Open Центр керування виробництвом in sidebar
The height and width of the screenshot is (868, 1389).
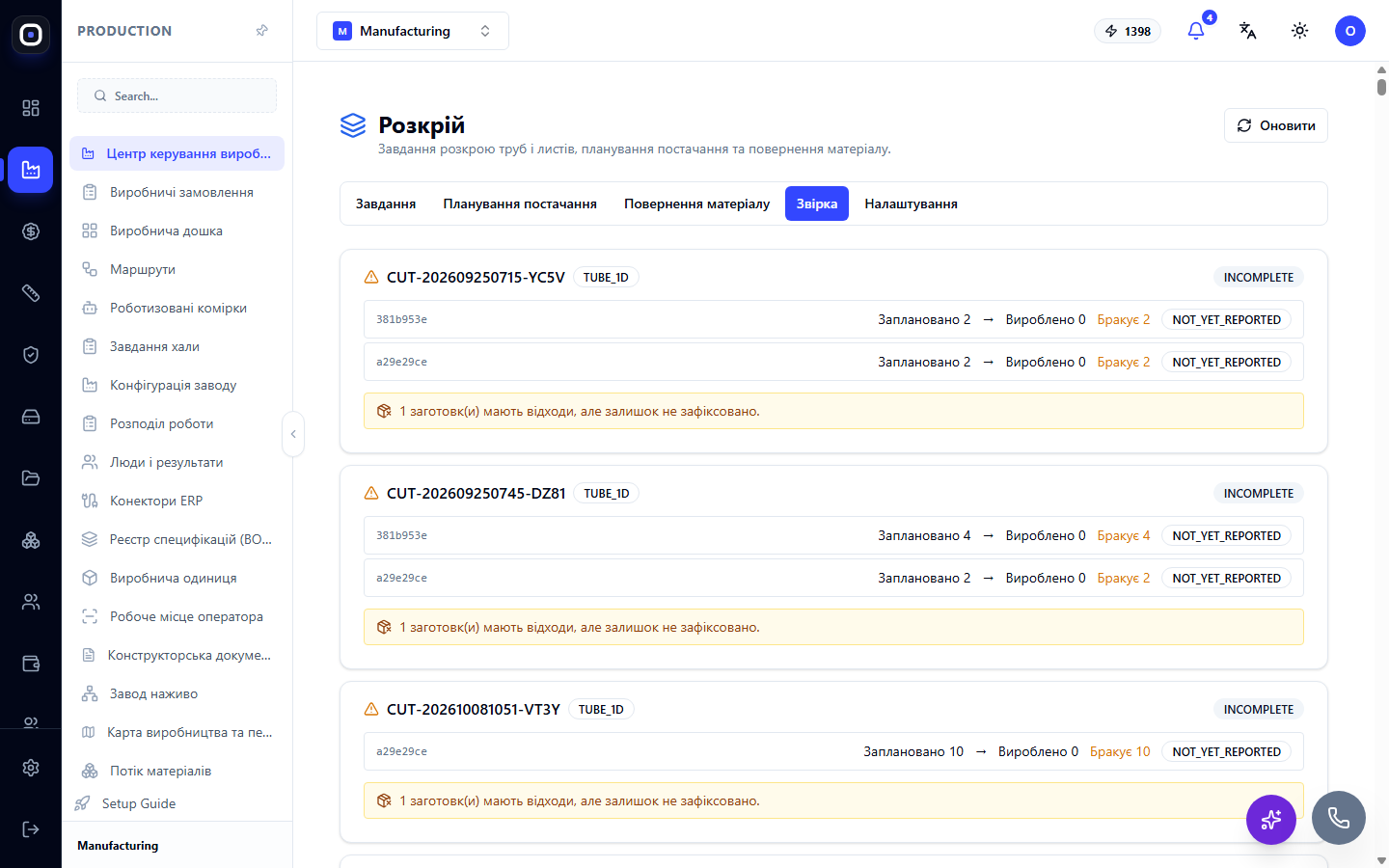177,153
